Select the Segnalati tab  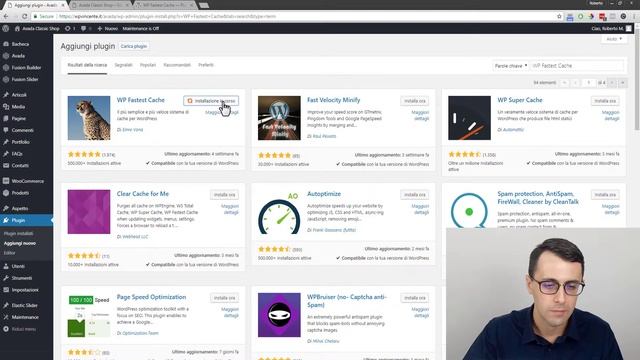click(123, 65)
